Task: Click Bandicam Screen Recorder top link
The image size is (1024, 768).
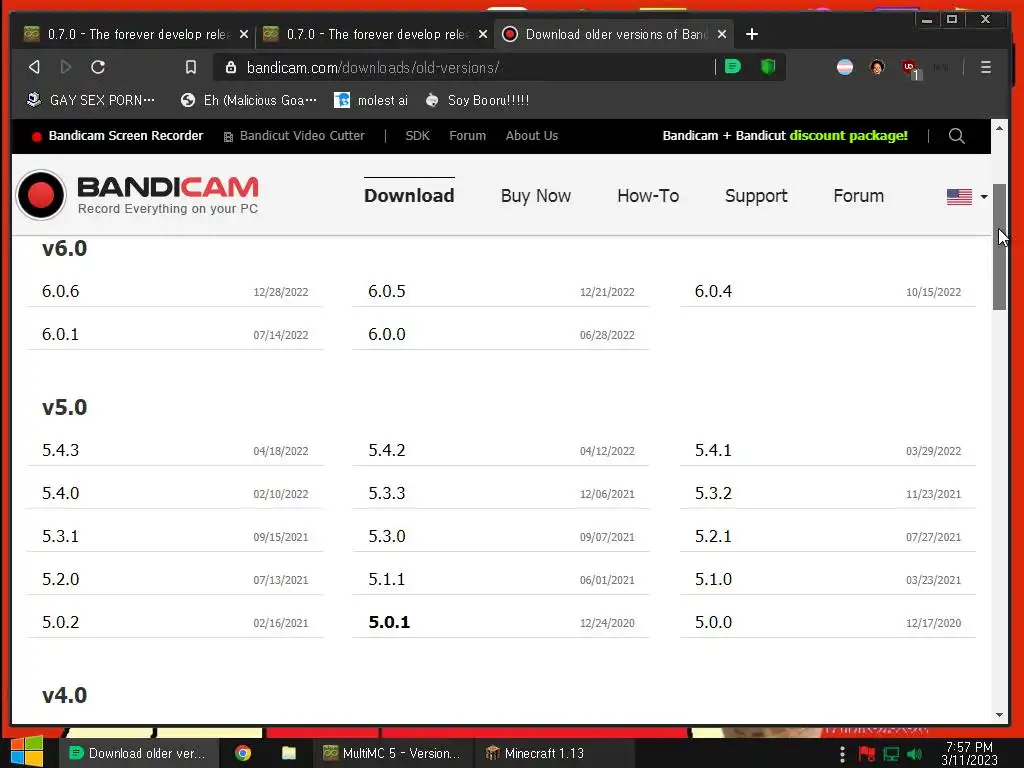Action: tap(118, 136)
